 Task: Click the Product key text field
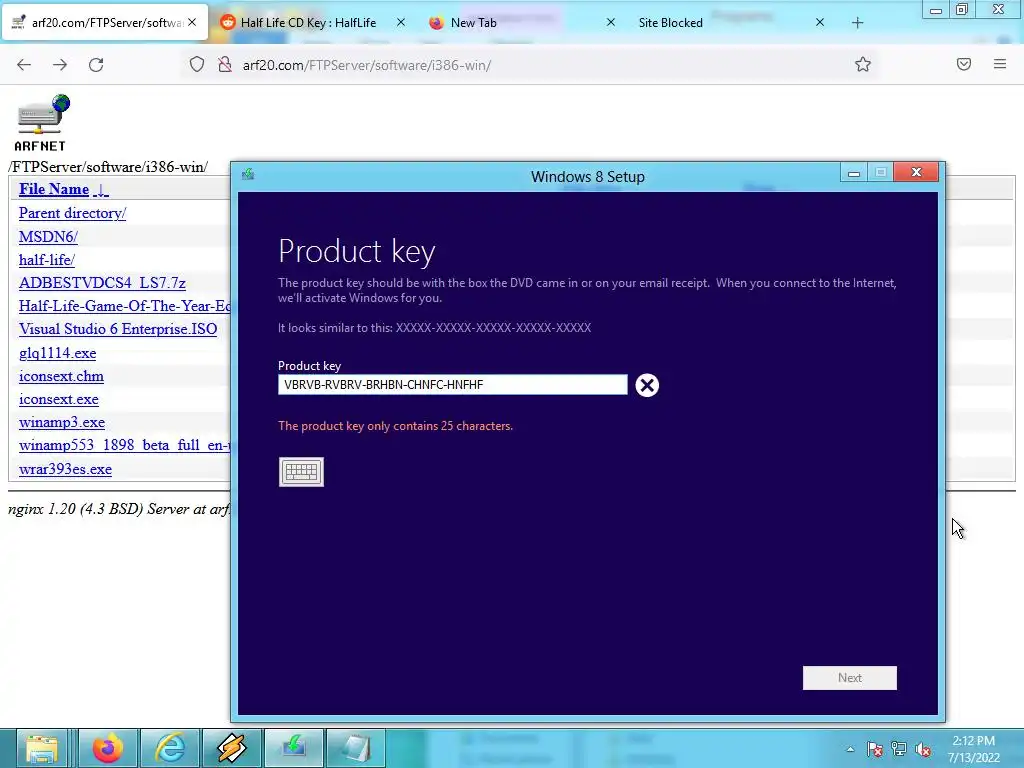click(x=453, y=385)
